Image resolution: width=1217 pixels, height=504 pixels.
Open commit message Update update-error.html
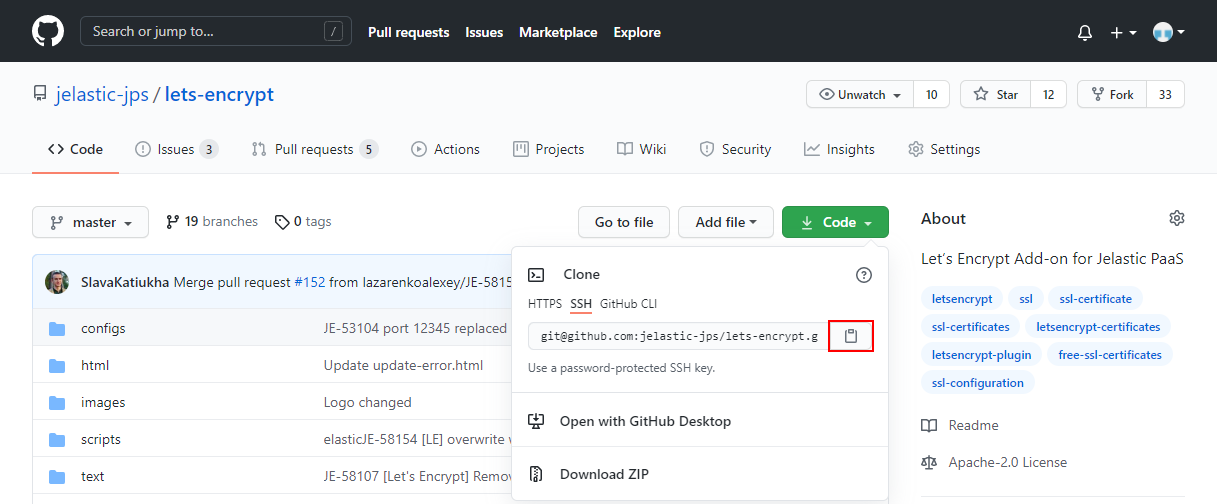[x=403, y=365]
